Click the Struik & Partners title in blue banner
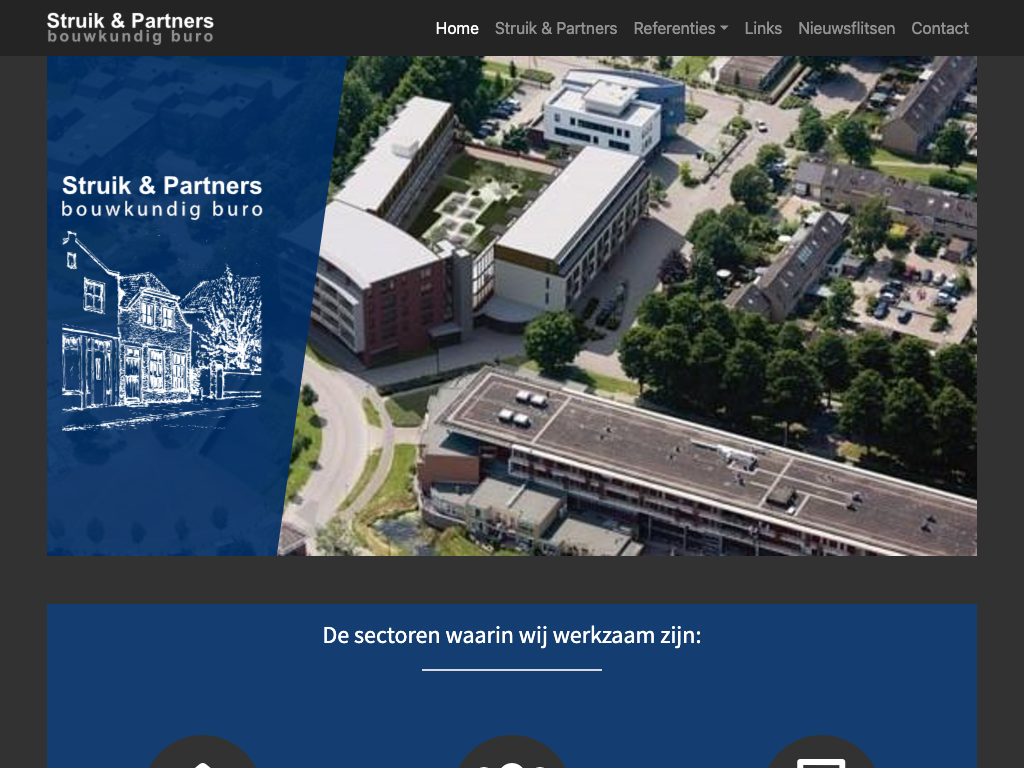Screen dimensions: 1024x768 pyautogui.click(x=162, y=185)
